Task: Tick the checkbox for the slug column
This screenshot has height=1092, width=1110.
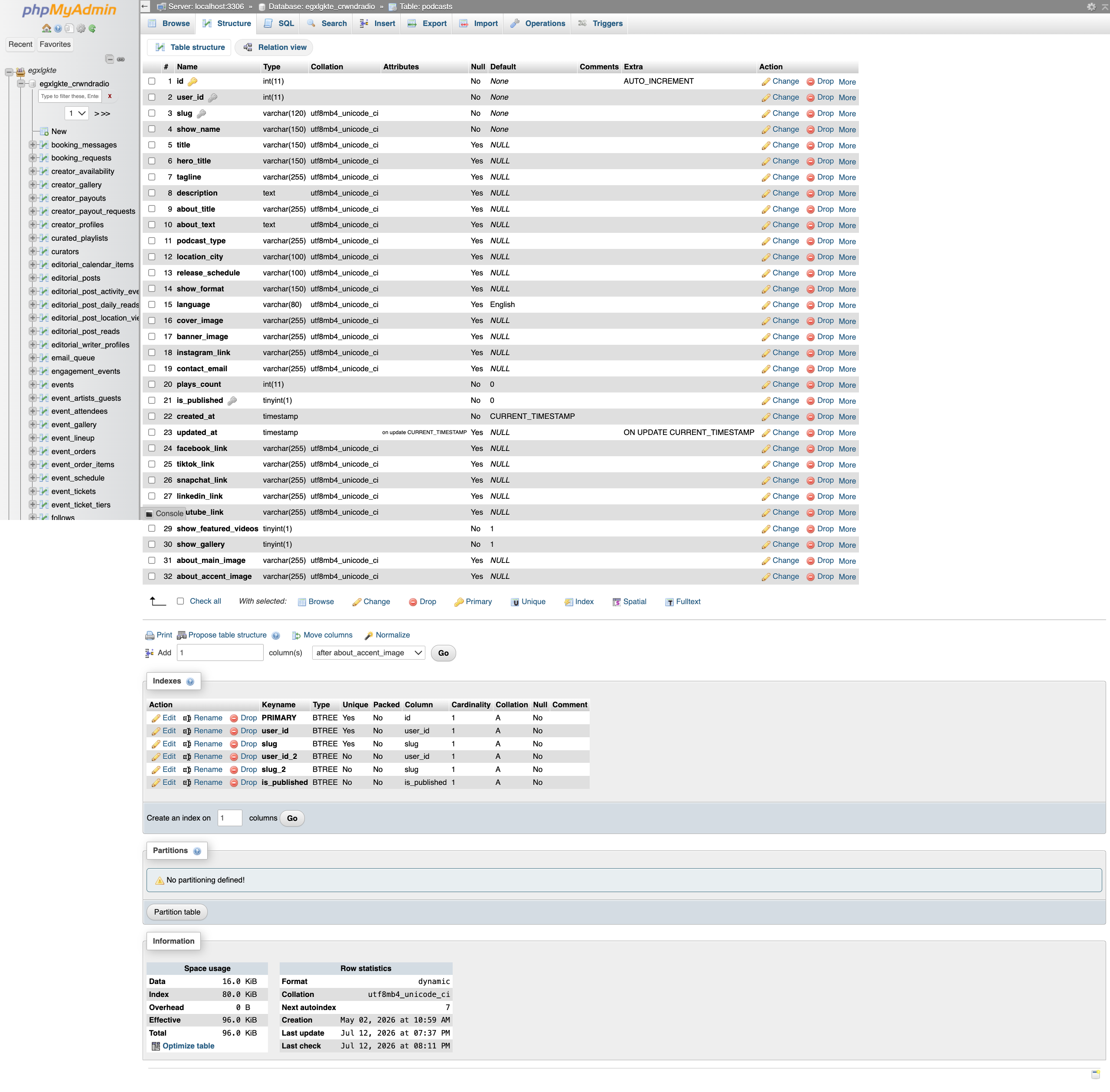Action: click(152, 114)
